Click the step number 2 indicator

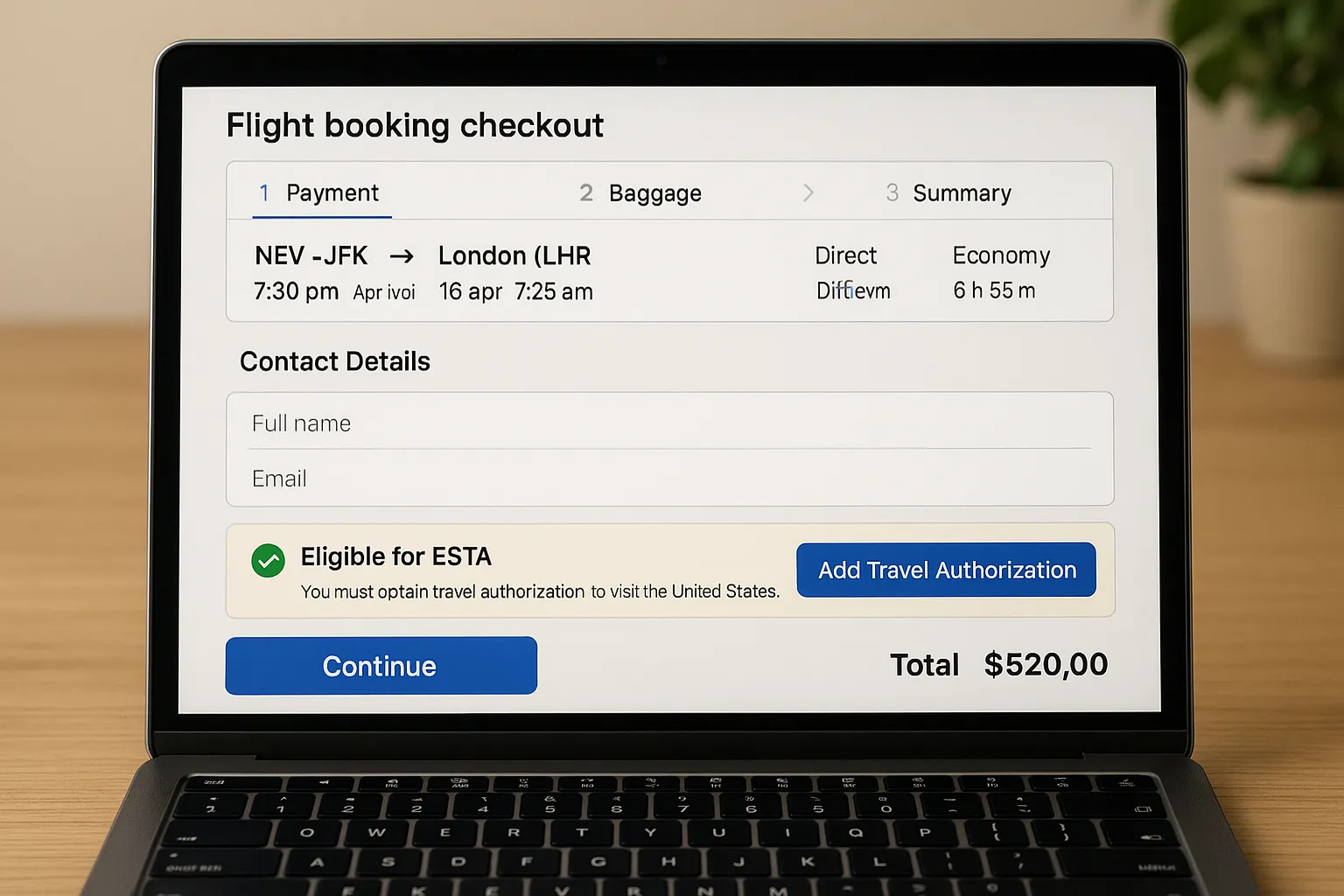586,192
